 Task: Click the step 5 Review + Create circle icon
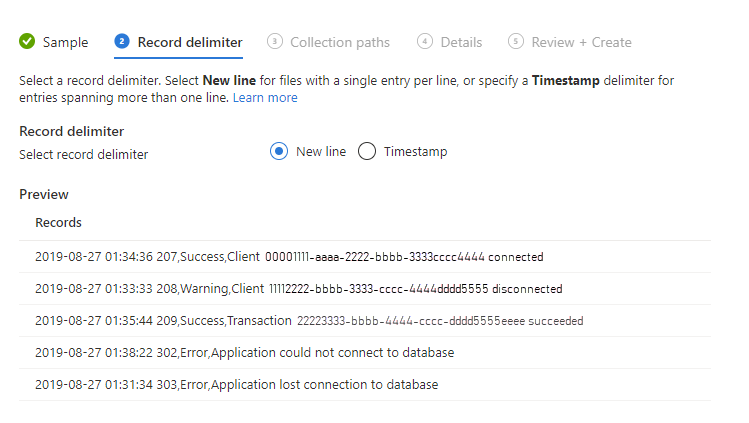point(515,42)
